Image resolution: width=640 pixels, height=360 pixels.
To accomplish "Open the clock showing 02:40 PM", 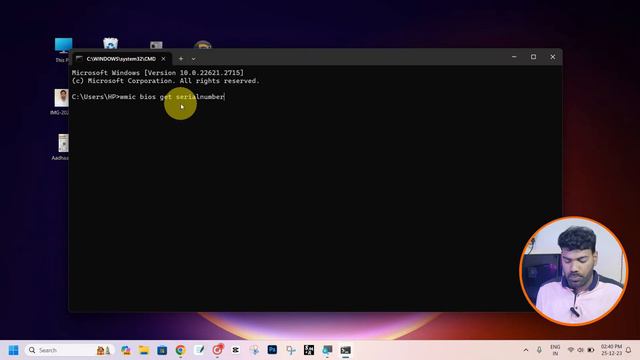I will (611, 350).
